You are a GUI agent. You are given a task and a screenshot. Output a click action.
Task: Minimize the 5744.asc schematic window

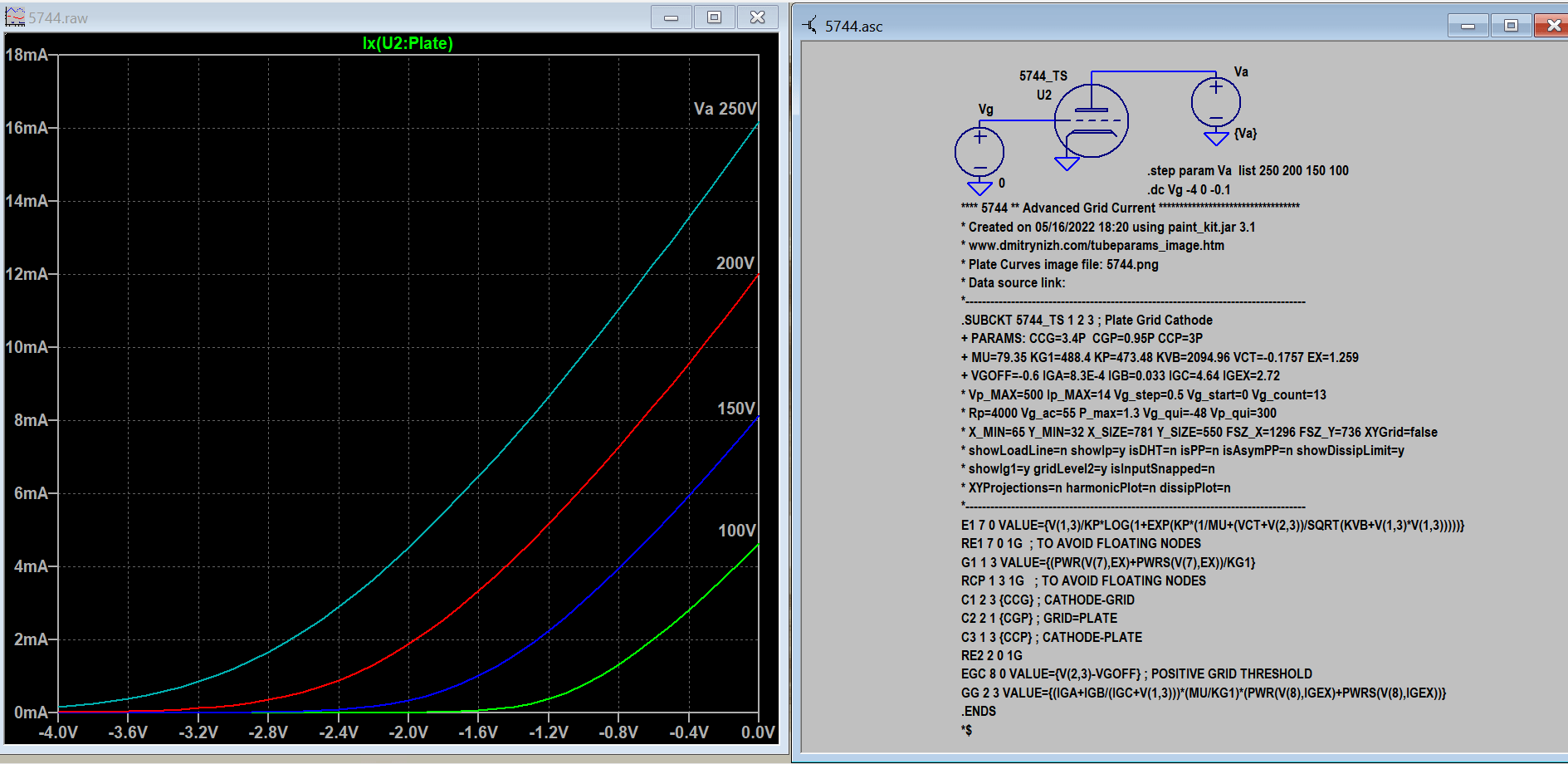pyautogui.click(x=1468, y=26)
